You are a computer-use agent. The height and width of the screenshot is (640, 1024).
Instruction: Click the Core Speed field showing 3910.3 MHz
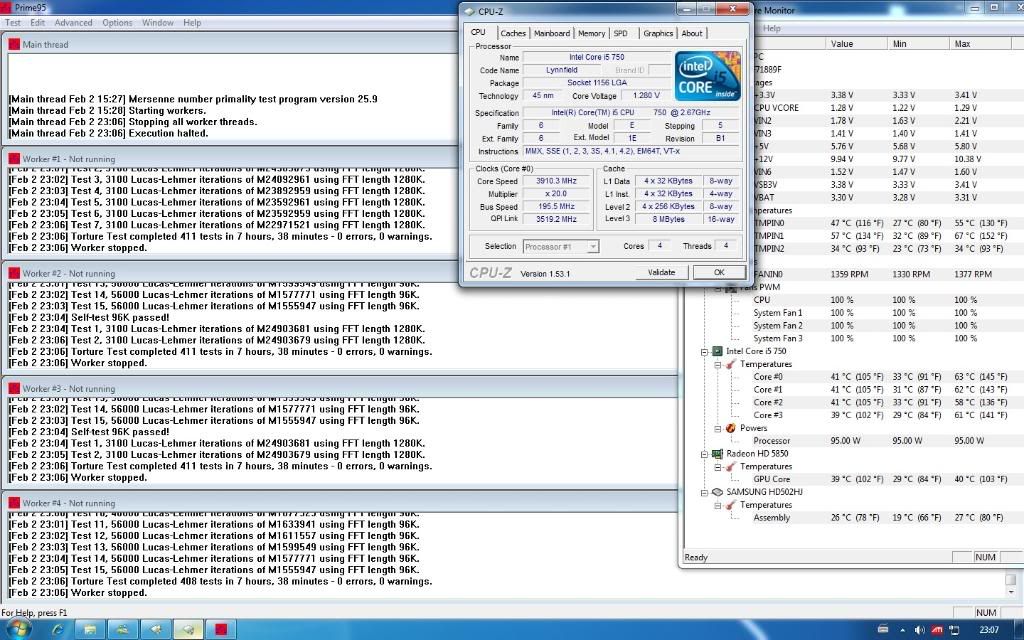pos(556,181)
